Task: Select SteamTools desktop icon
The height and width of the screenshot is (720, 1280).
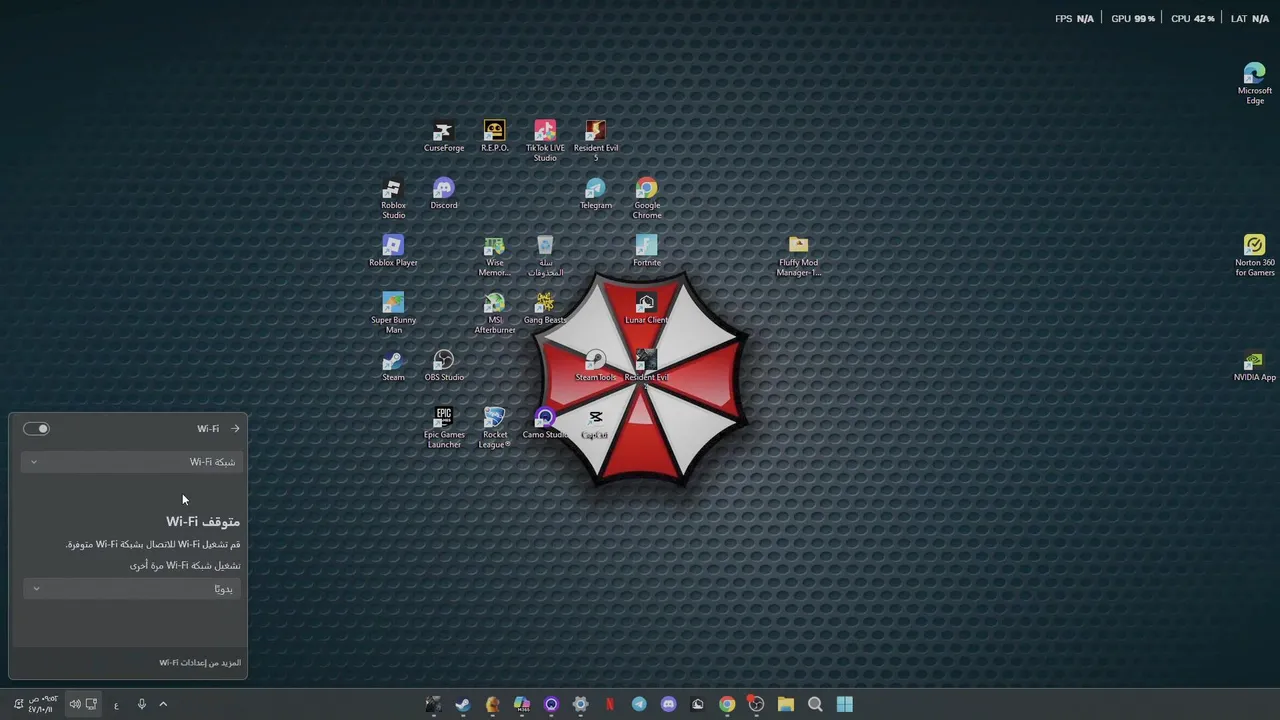Action: coord(595,366)
